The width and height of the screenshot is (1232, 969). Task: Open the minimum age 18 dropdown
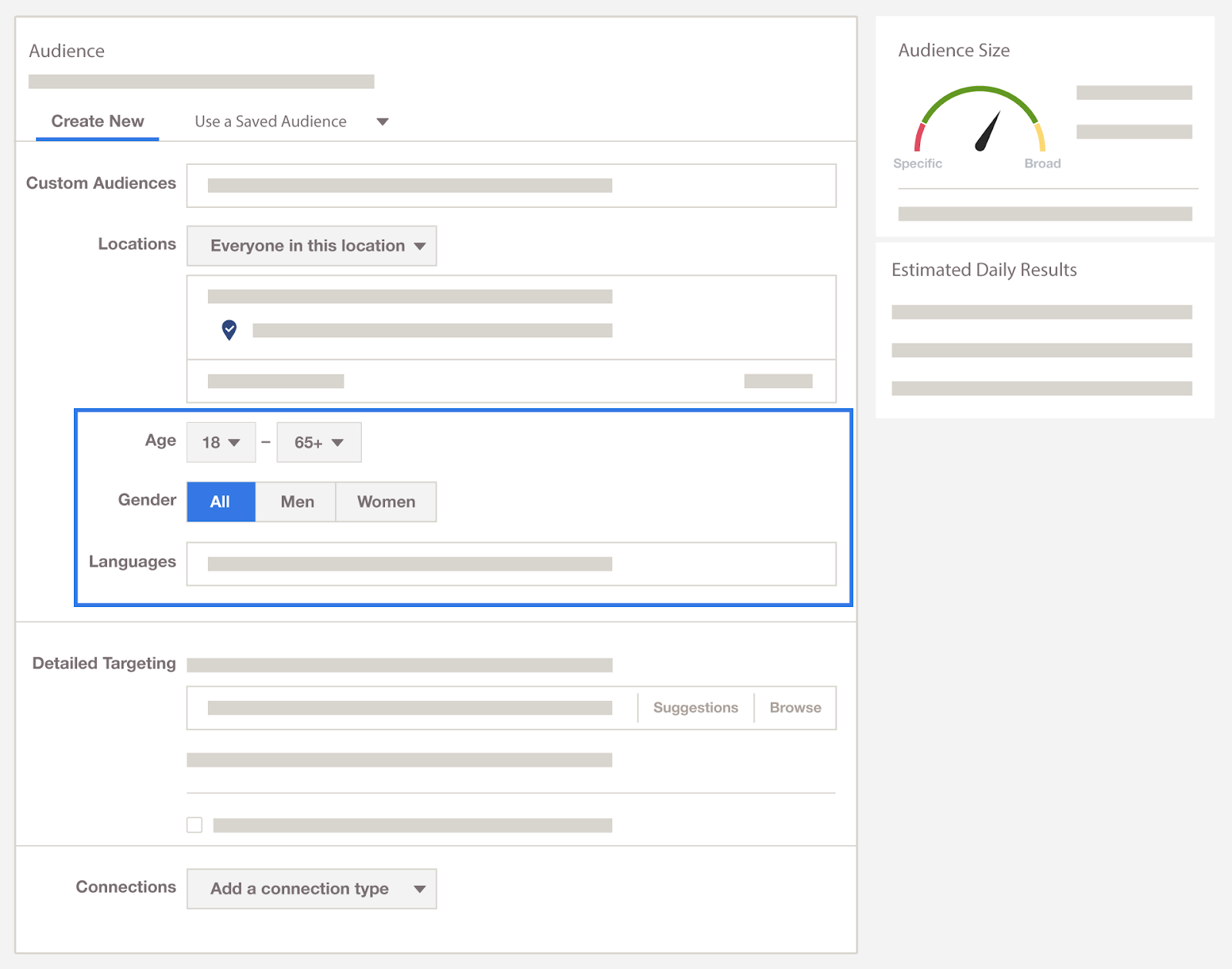tap(221, 442)
